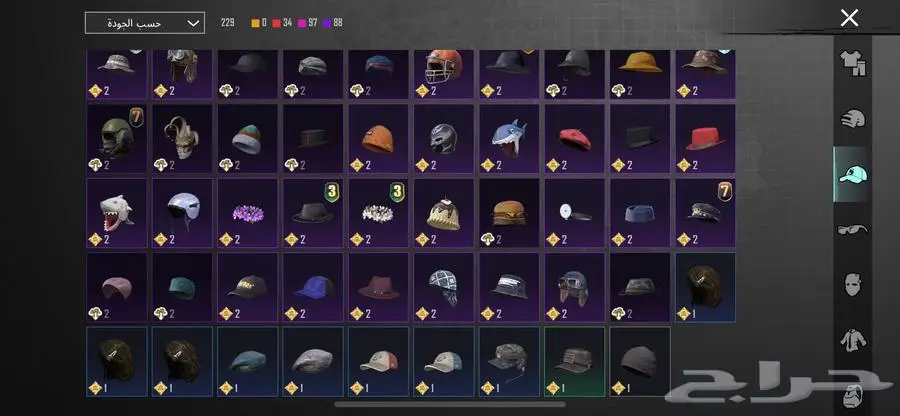Select the hamburger hat item
Image resolution: width=900 pixels, height=416 pixels.
(509, 213)
